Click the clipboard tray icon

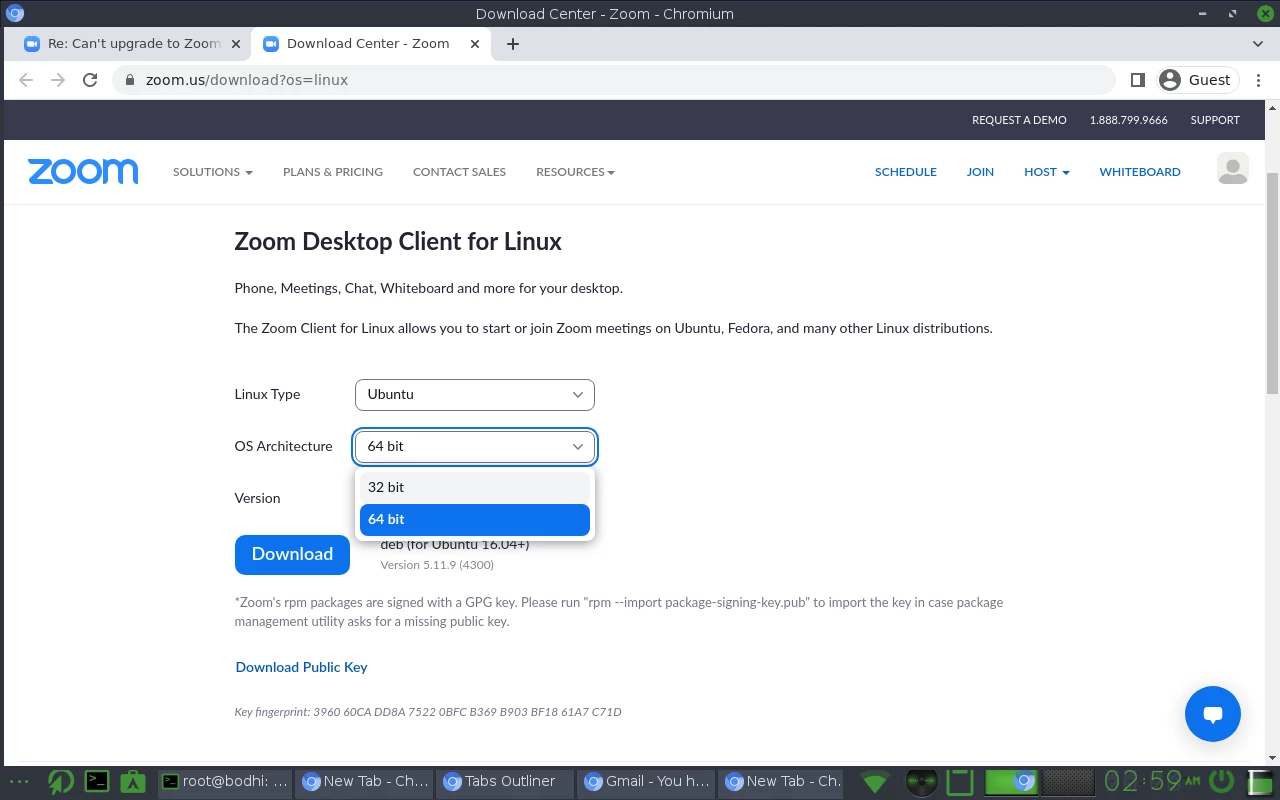pyautogui.click(x=960, y=781)
